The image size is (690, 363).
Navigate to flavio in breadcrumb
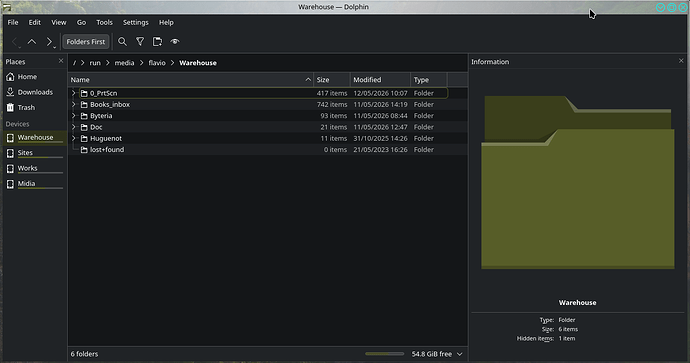[157, 63]
